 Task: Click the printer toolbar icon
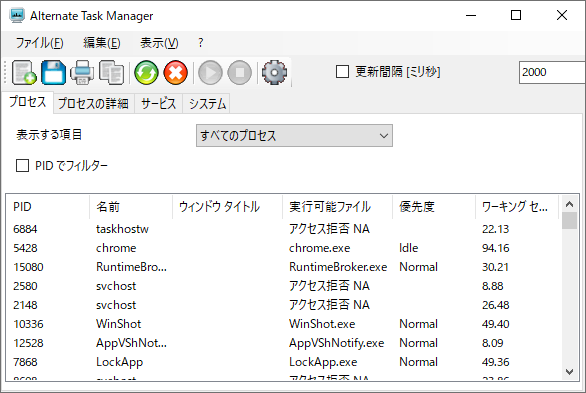(x=82, y=72)
